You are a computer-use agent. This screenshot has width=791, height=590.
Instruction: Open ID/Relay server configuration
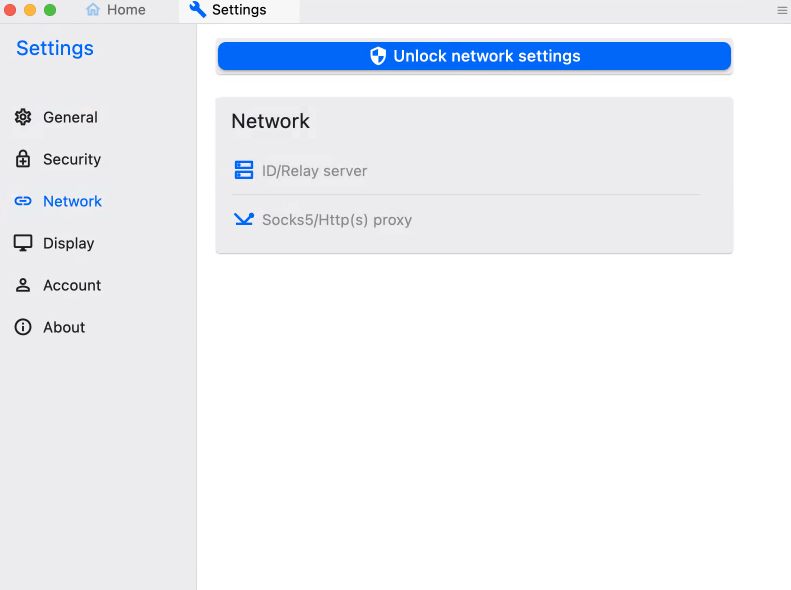pos(314,171)
